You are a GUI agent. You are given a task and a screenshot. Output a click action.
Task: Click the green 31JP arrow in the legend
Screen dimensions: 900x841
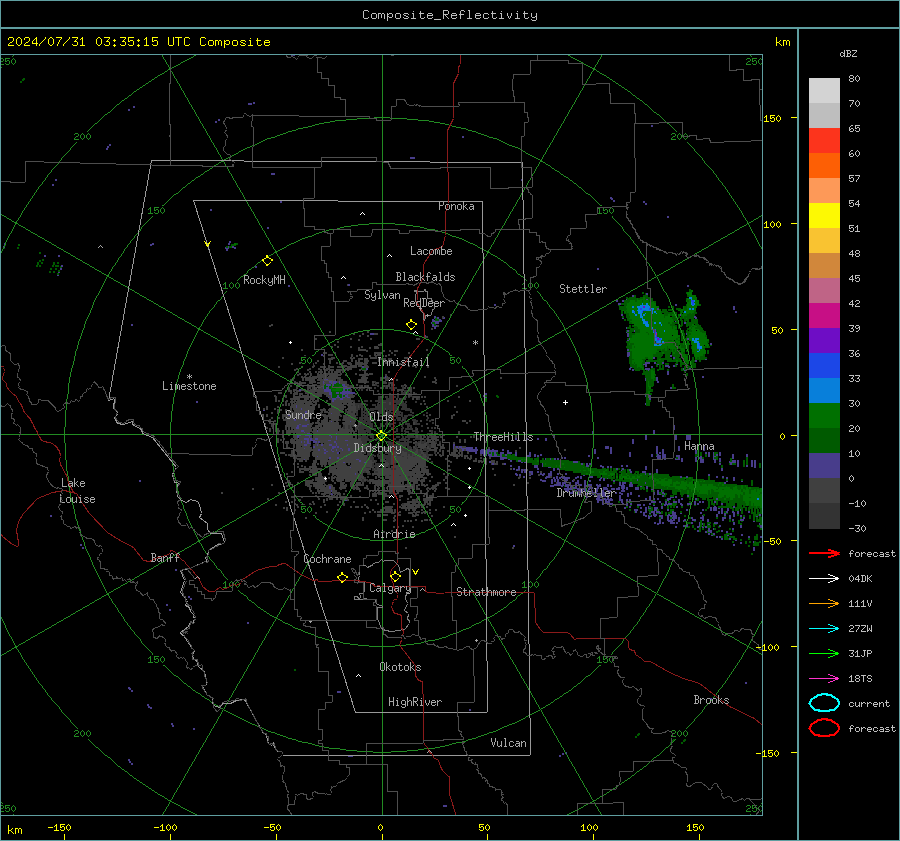(x=824, y=653)
